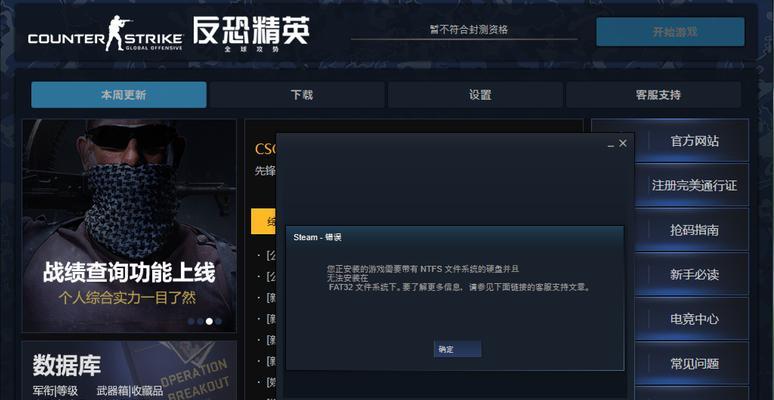Select the fourth carousel dot indicator
This screenshot has width=774, height=400.
[218, 321]
